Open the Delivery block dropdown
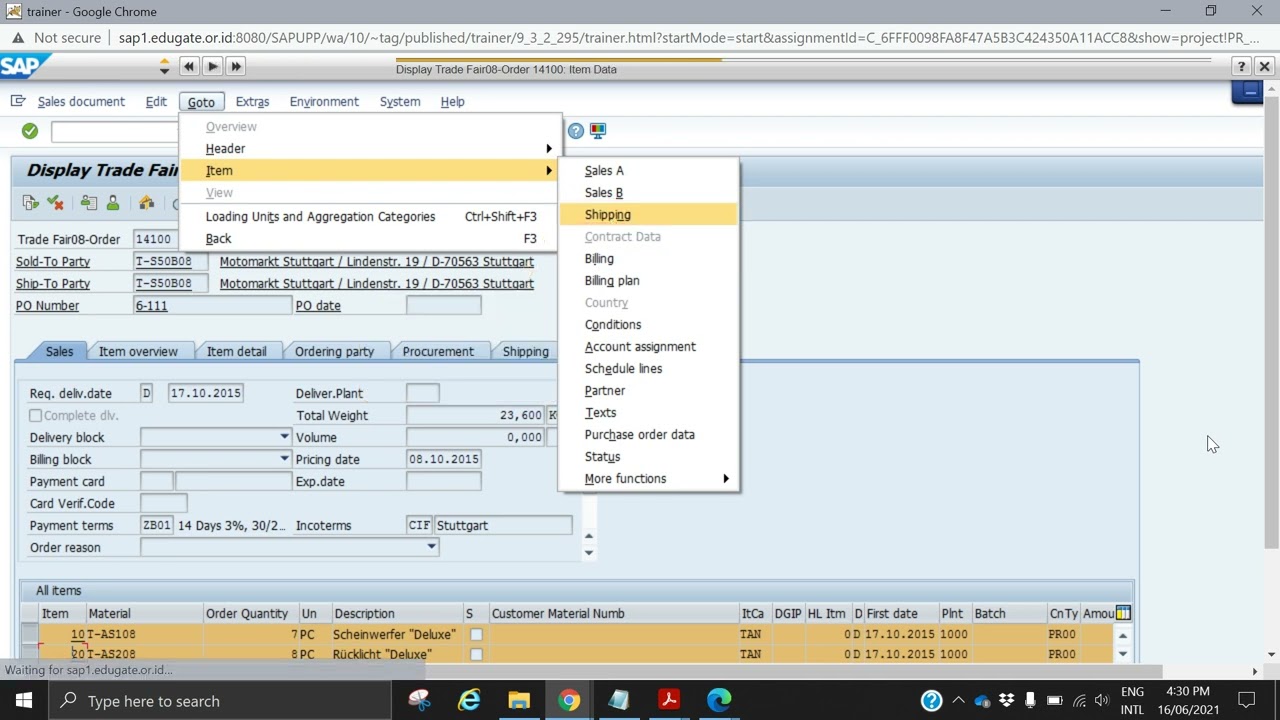 (284, 437)
